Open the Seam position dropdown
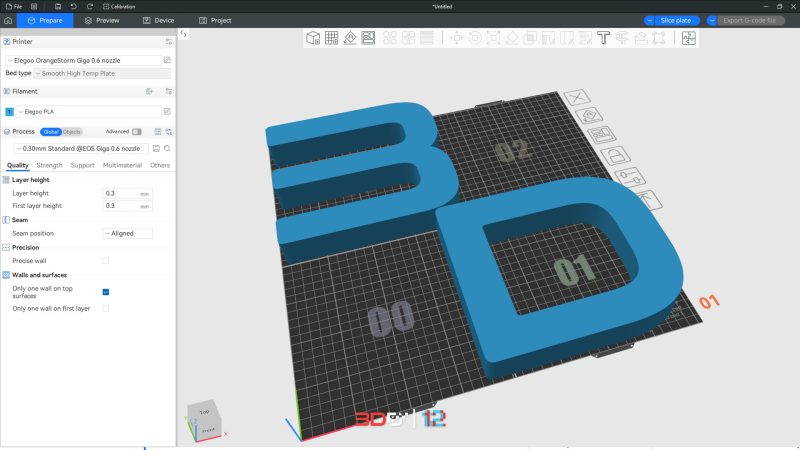 pos(127,233)
